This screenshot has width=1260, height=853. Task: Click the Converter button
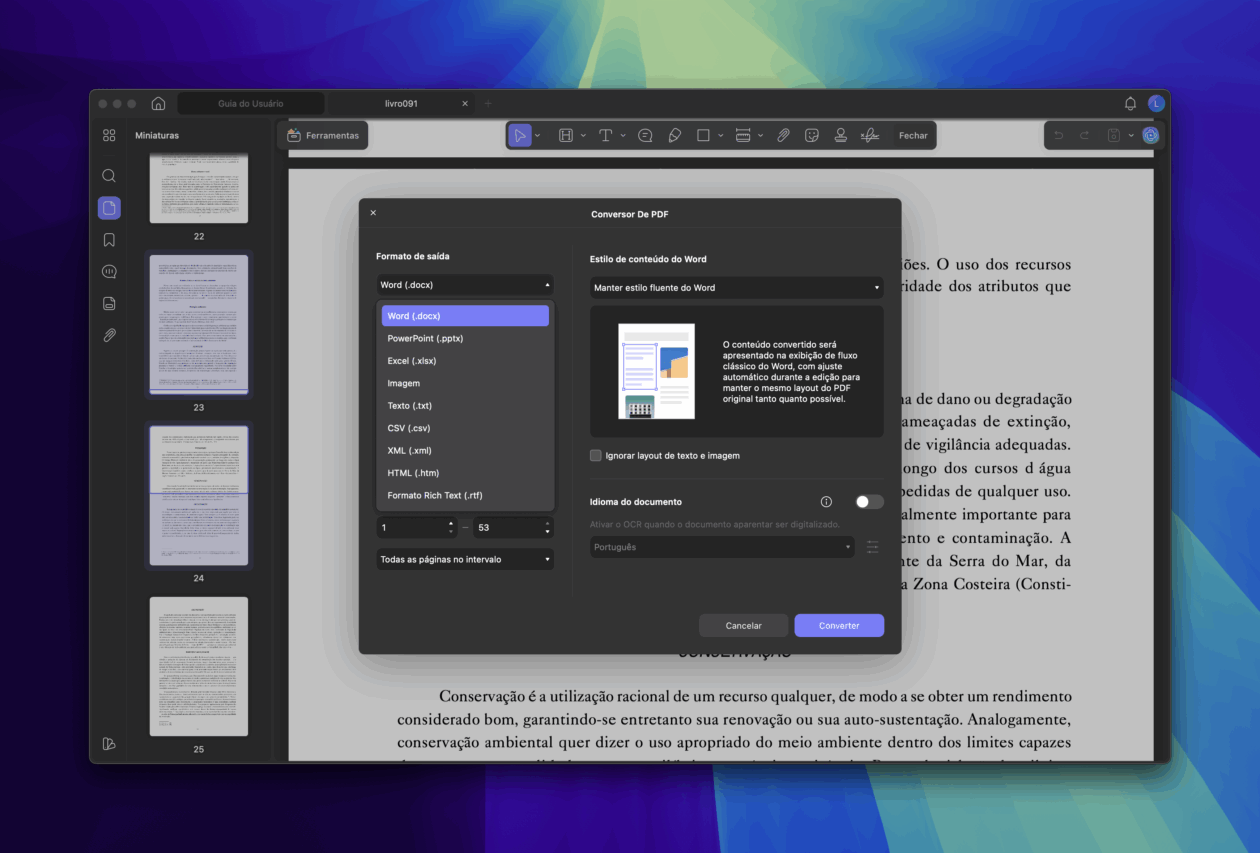pos(839,625)
